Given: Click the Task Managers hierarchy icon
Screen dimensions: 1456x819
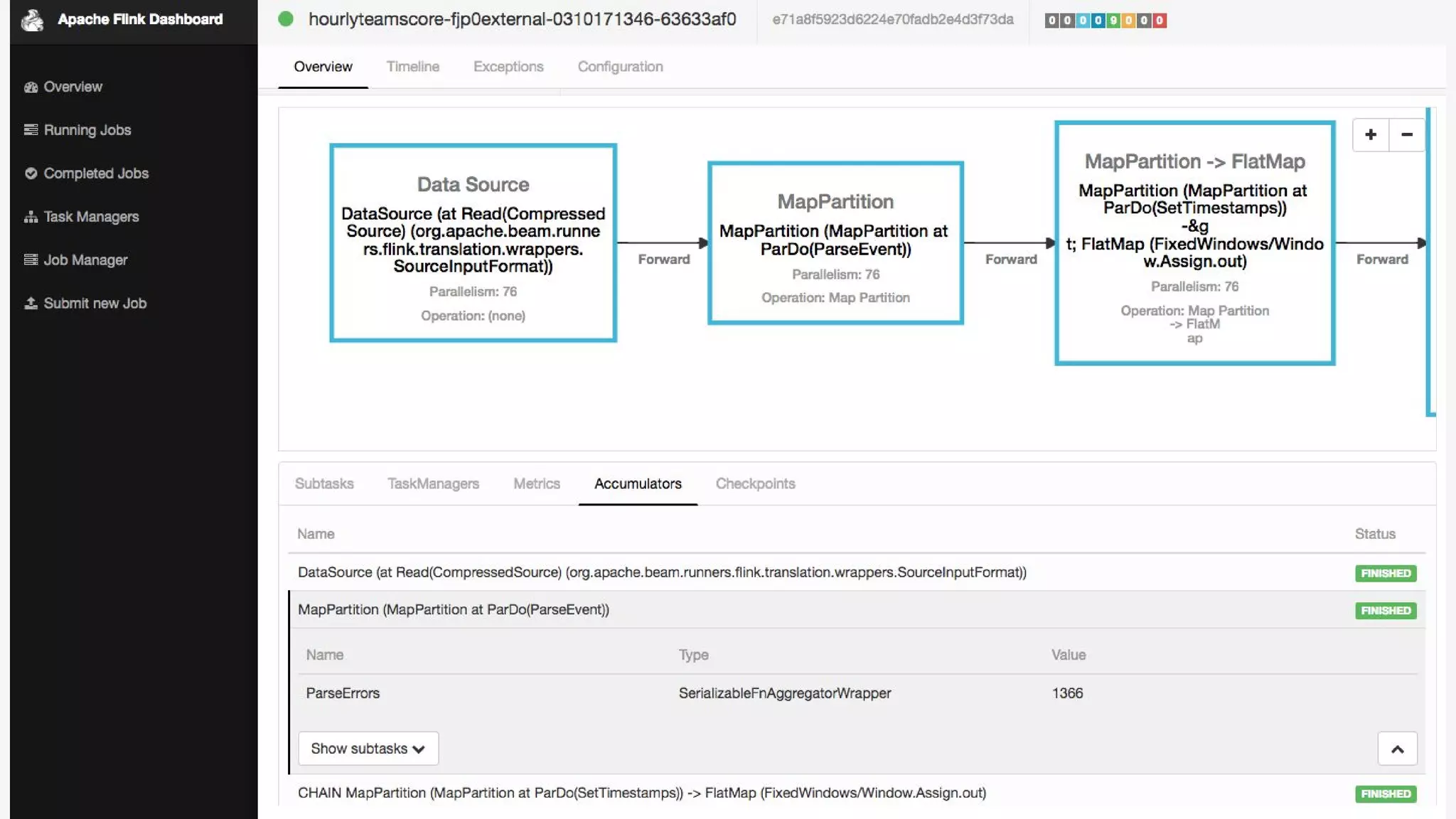Looking at the screenshot, I should tap(31, 217).
